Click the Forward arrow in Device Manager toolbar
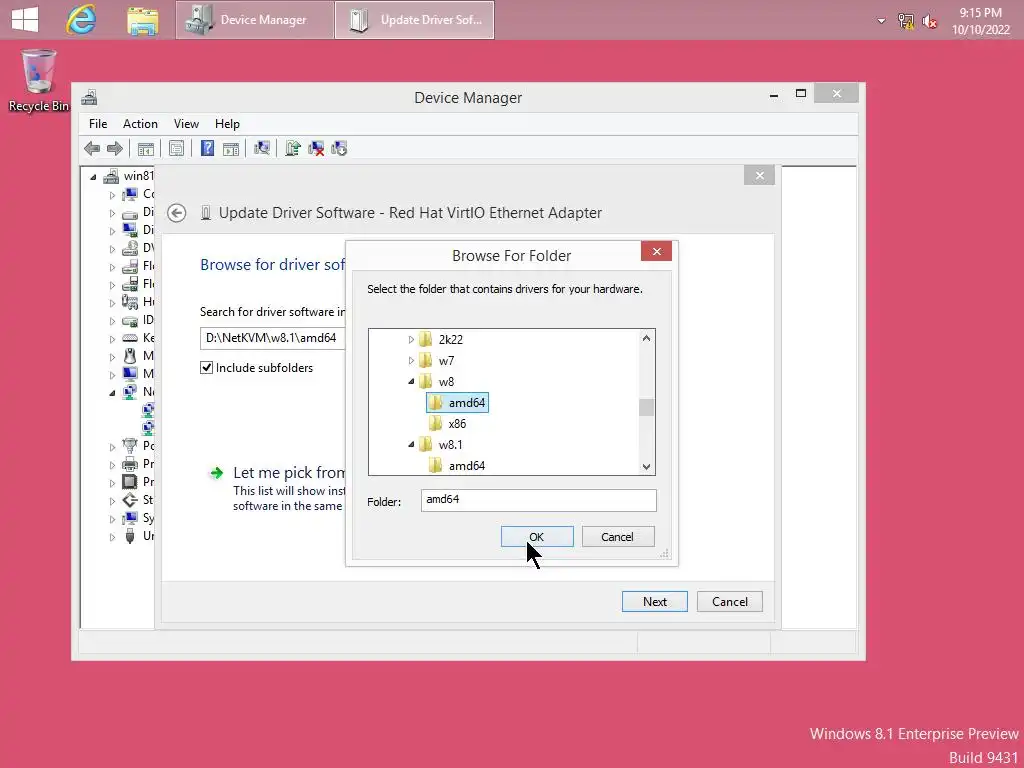The image size is (1024, 768). pyautogui.click(x=115, y=148)
